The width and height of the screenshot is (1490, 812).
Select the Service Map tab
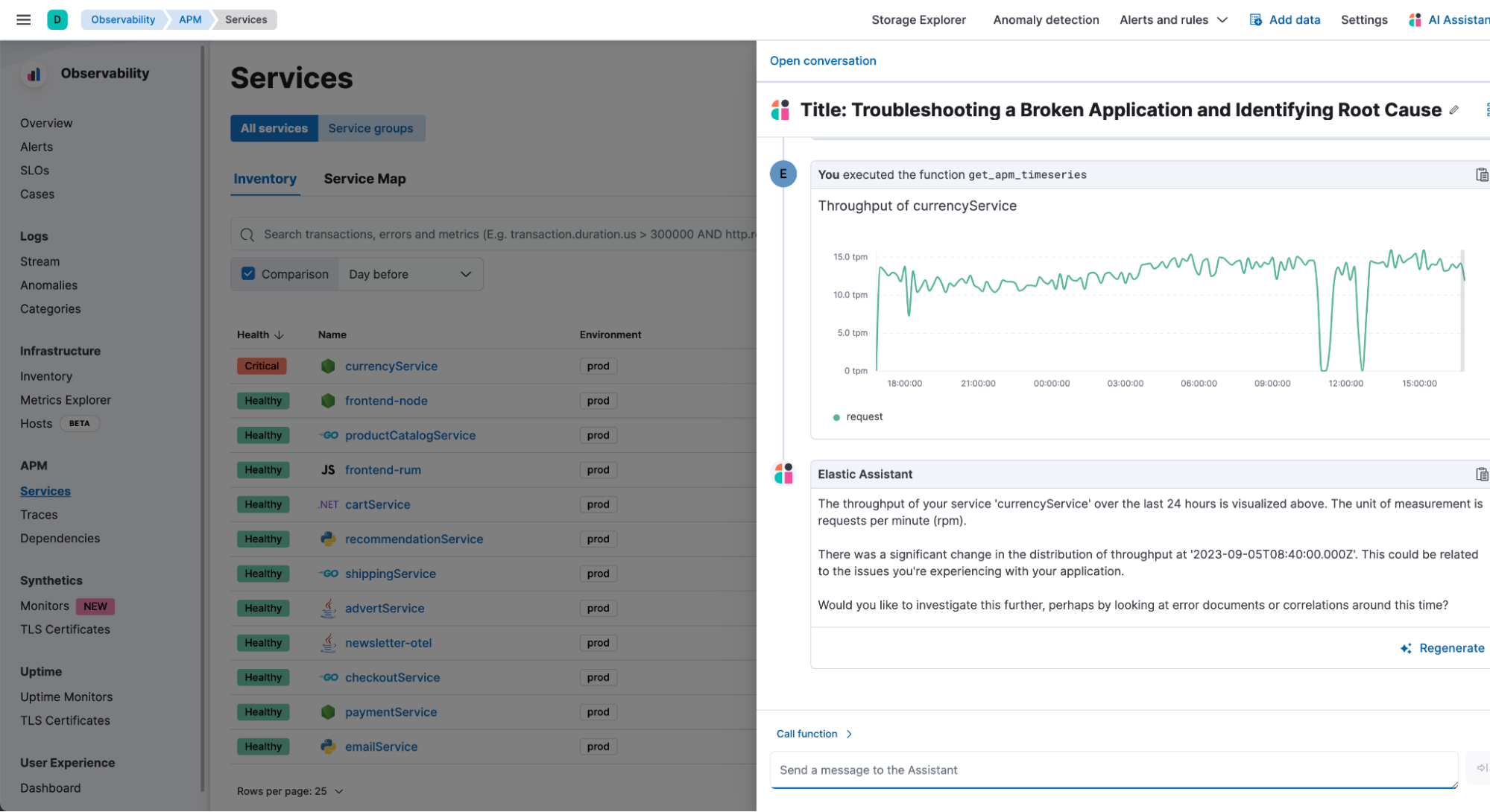(x=364, y=178)
